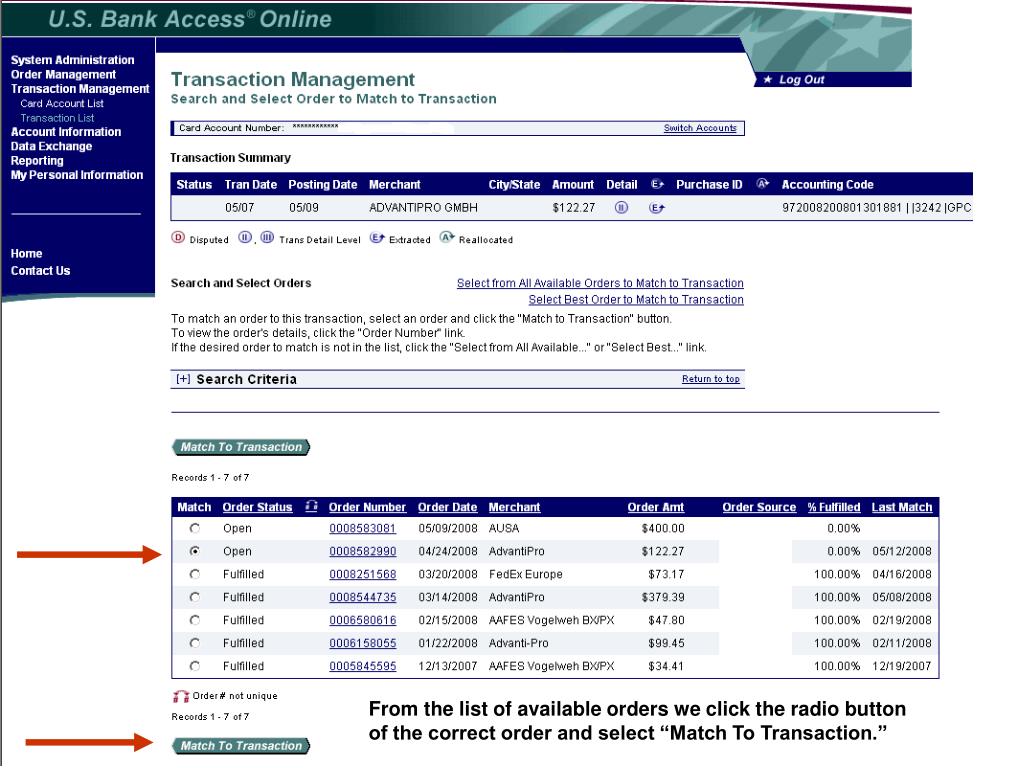1024x768 pixels.
Task: Open System Administration in the sidebar
Action: [x=72, y=60]
